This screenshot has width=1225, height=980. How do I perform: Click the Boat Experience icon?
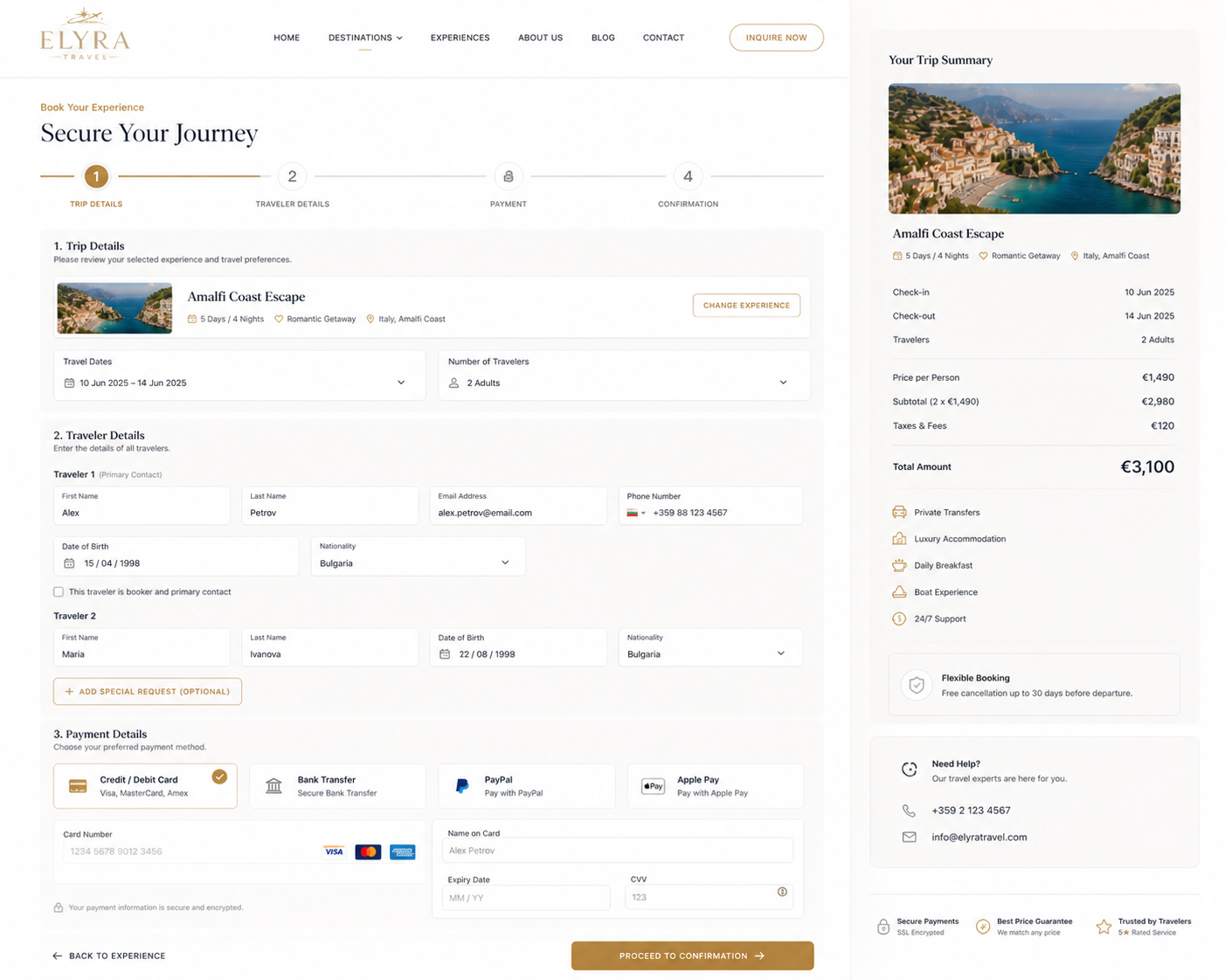point(899,592)
